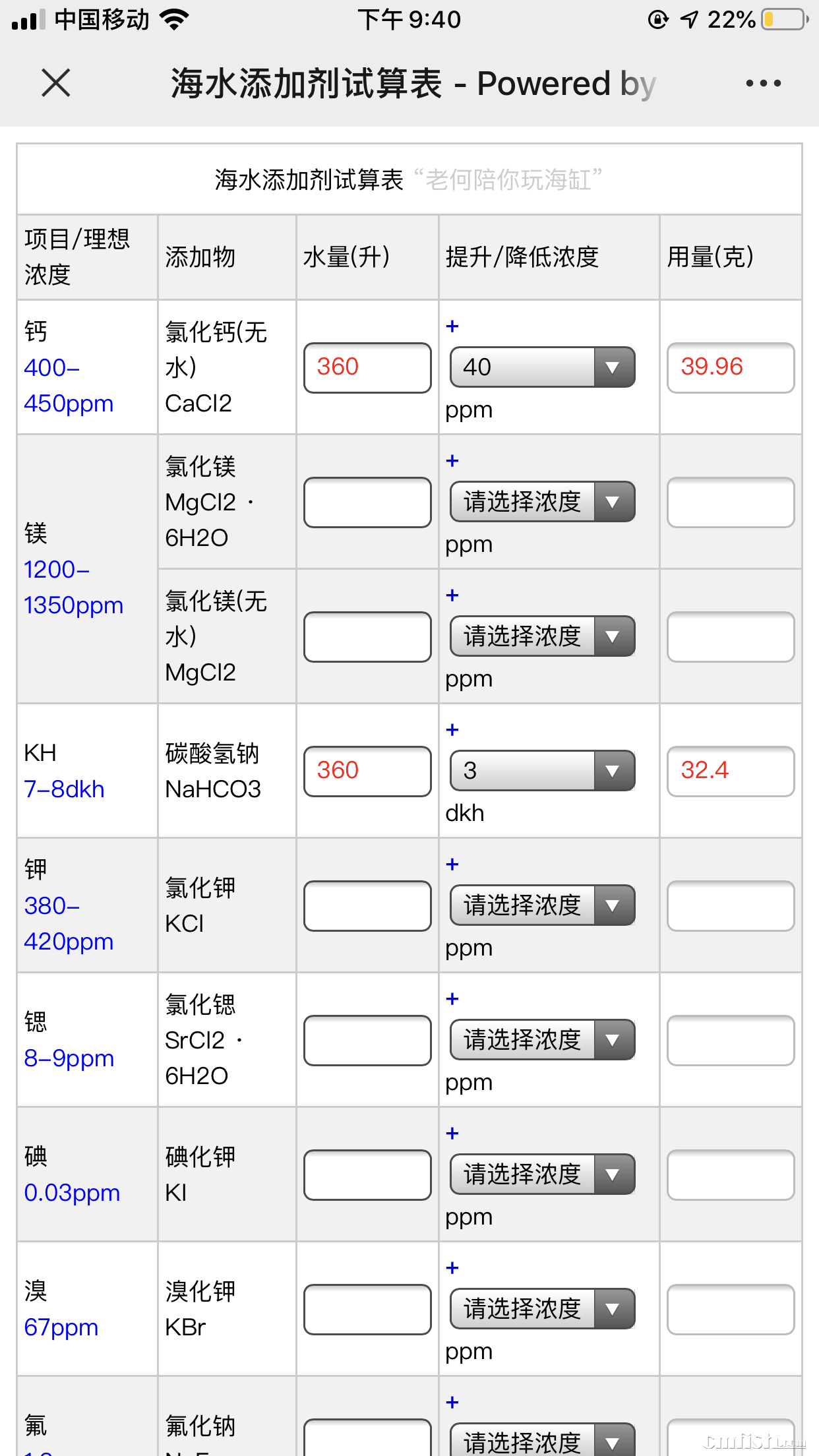Tap the plus sign in the calcium row

(452, 326)
